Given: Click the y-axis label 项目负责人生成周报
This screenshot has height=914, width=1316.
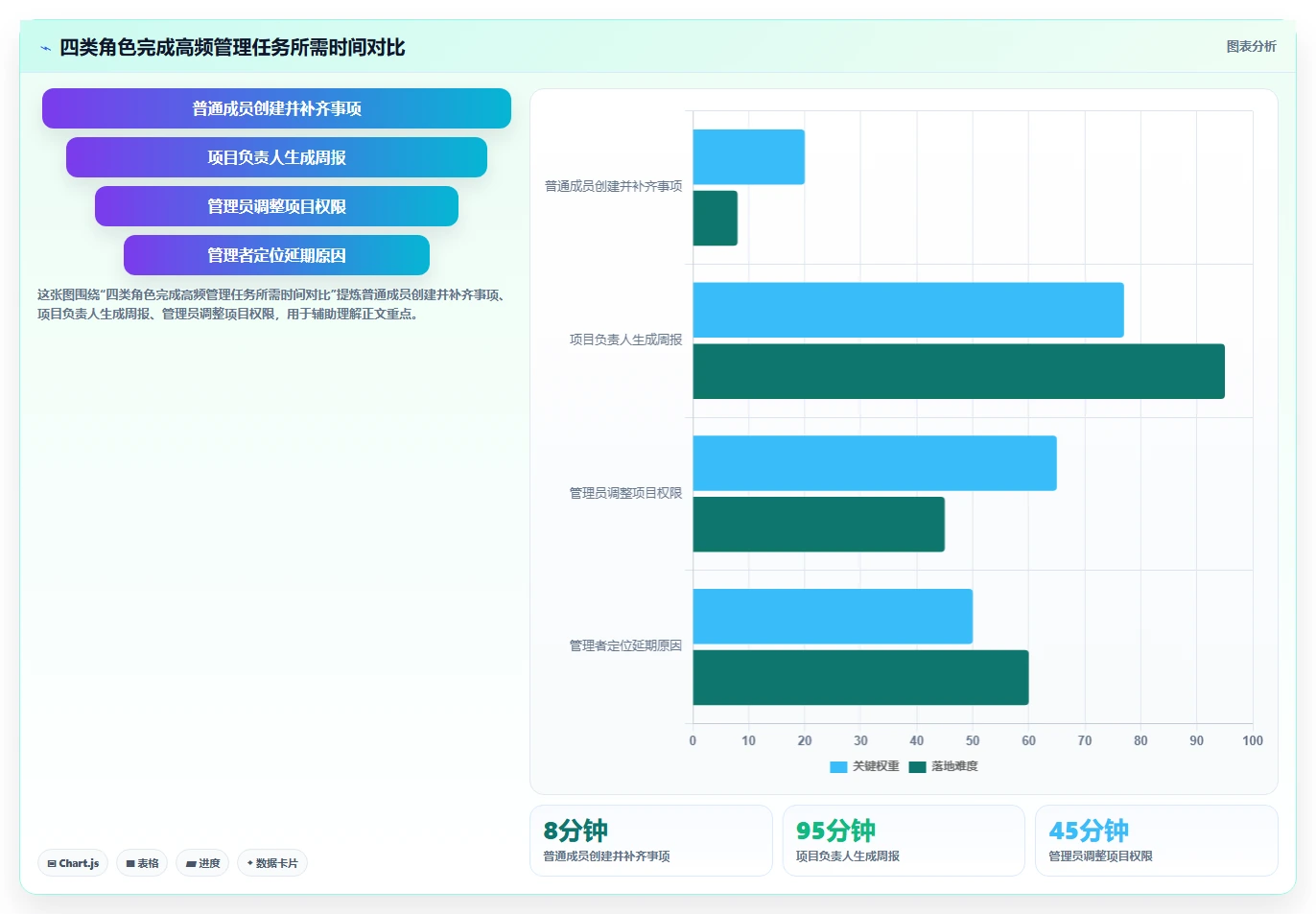Looking at the screenshot, I should point(626,340).
